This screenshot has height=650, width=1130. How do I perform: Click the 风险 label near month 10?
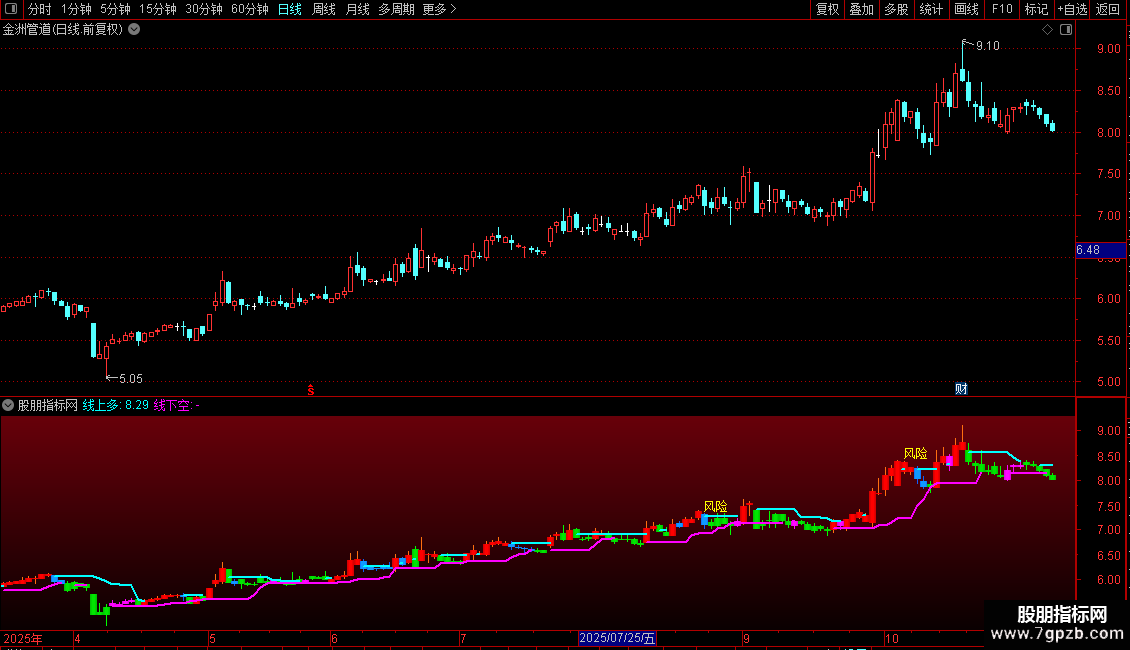[x=915, y=453]
